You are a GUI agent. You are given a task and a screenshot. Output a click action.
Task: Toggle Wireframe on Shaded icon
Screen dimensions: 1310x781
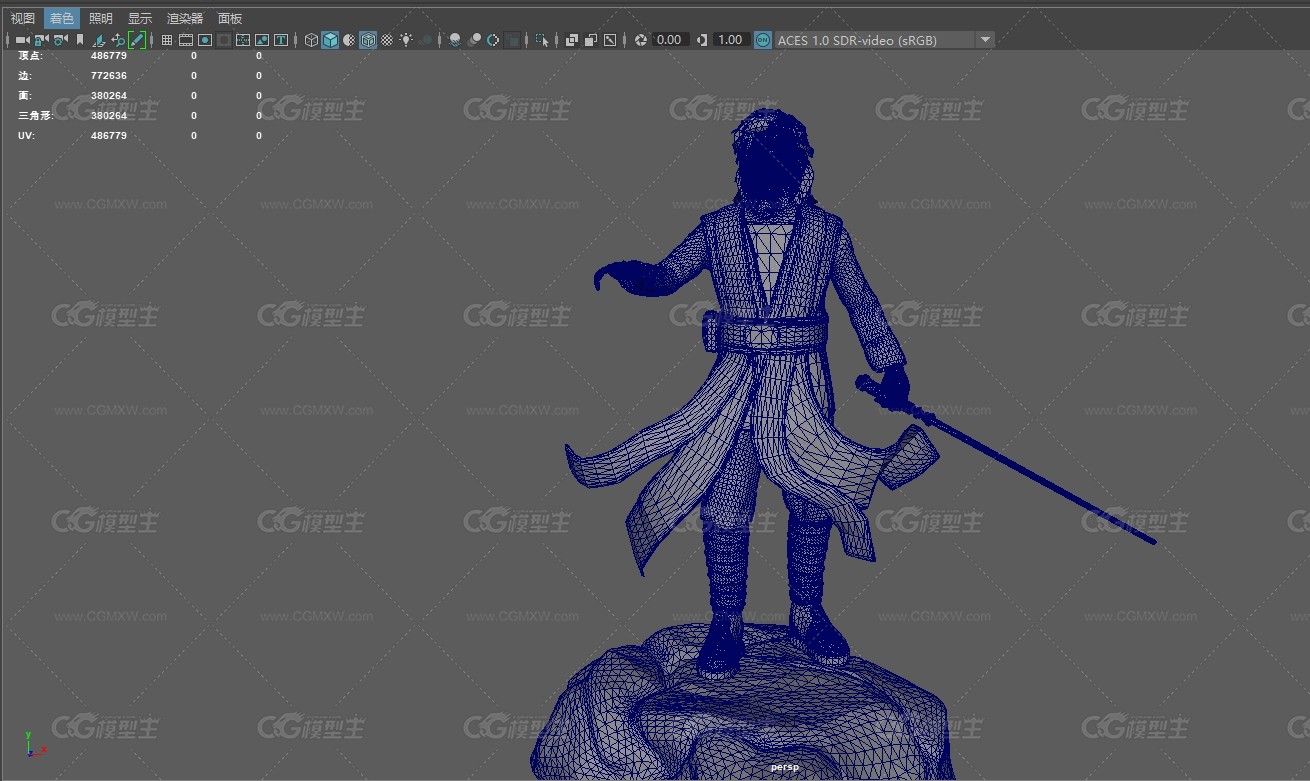pyautogui.click(x=368, y=40)
